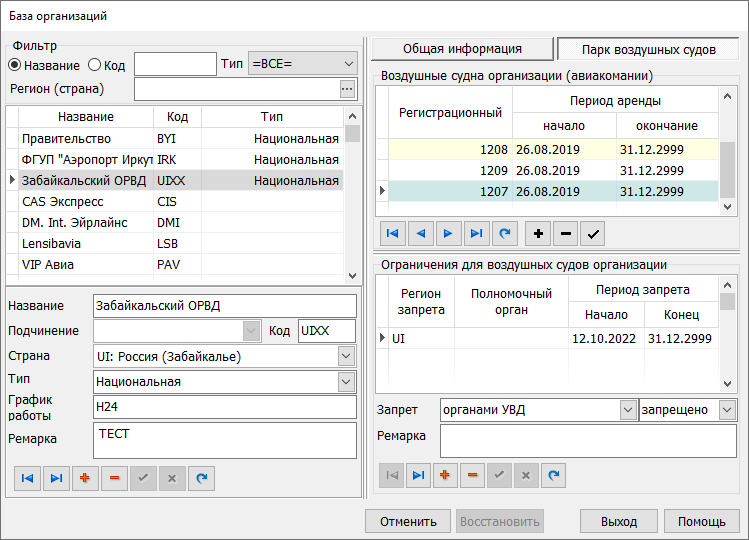Select the Название filter radio button
Viewport: 749px width, 540px height.
(15, 65)
